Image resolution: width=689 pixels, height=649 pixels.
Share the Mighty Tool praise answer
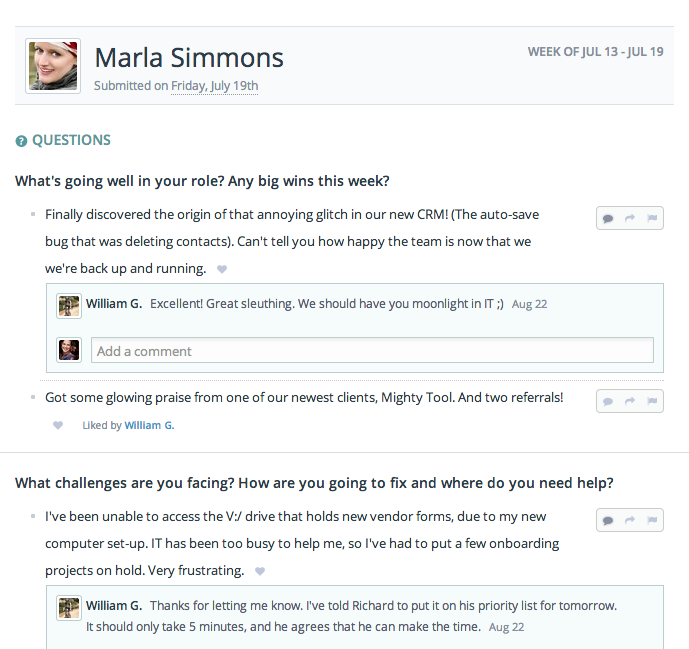point(630,401)
